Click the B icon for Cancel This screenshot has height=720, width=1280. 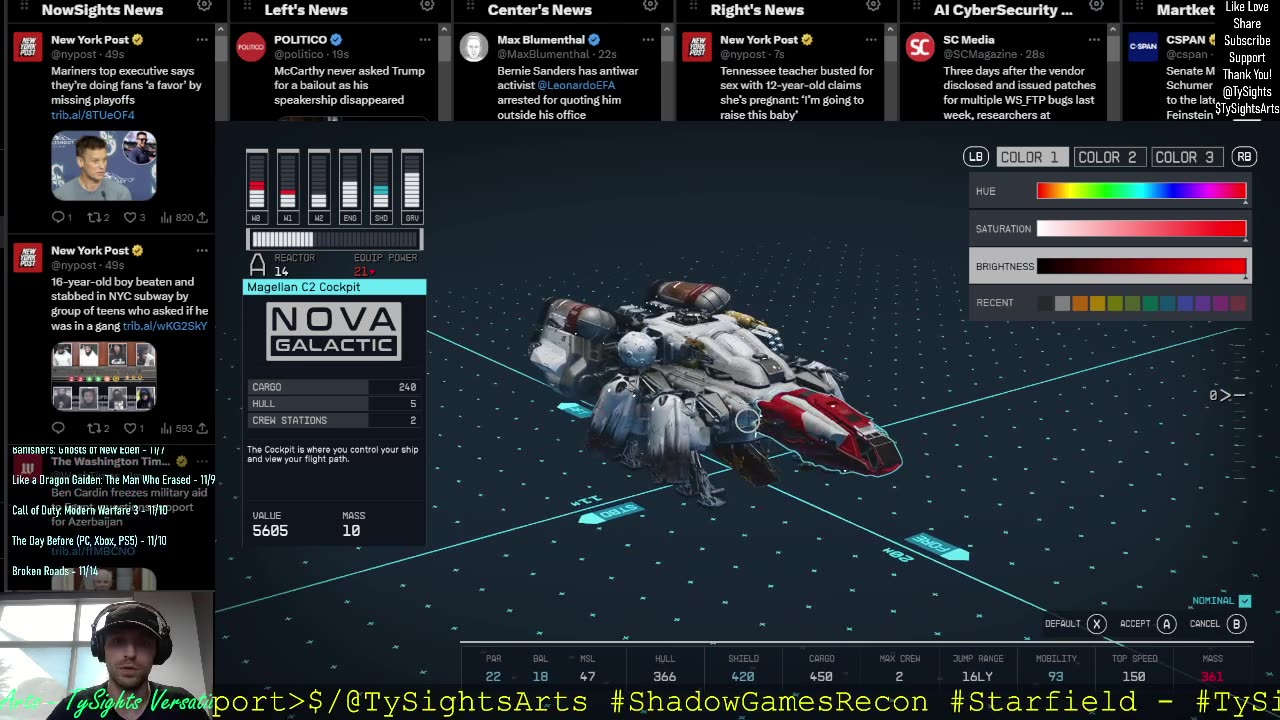pos(1236,624)
